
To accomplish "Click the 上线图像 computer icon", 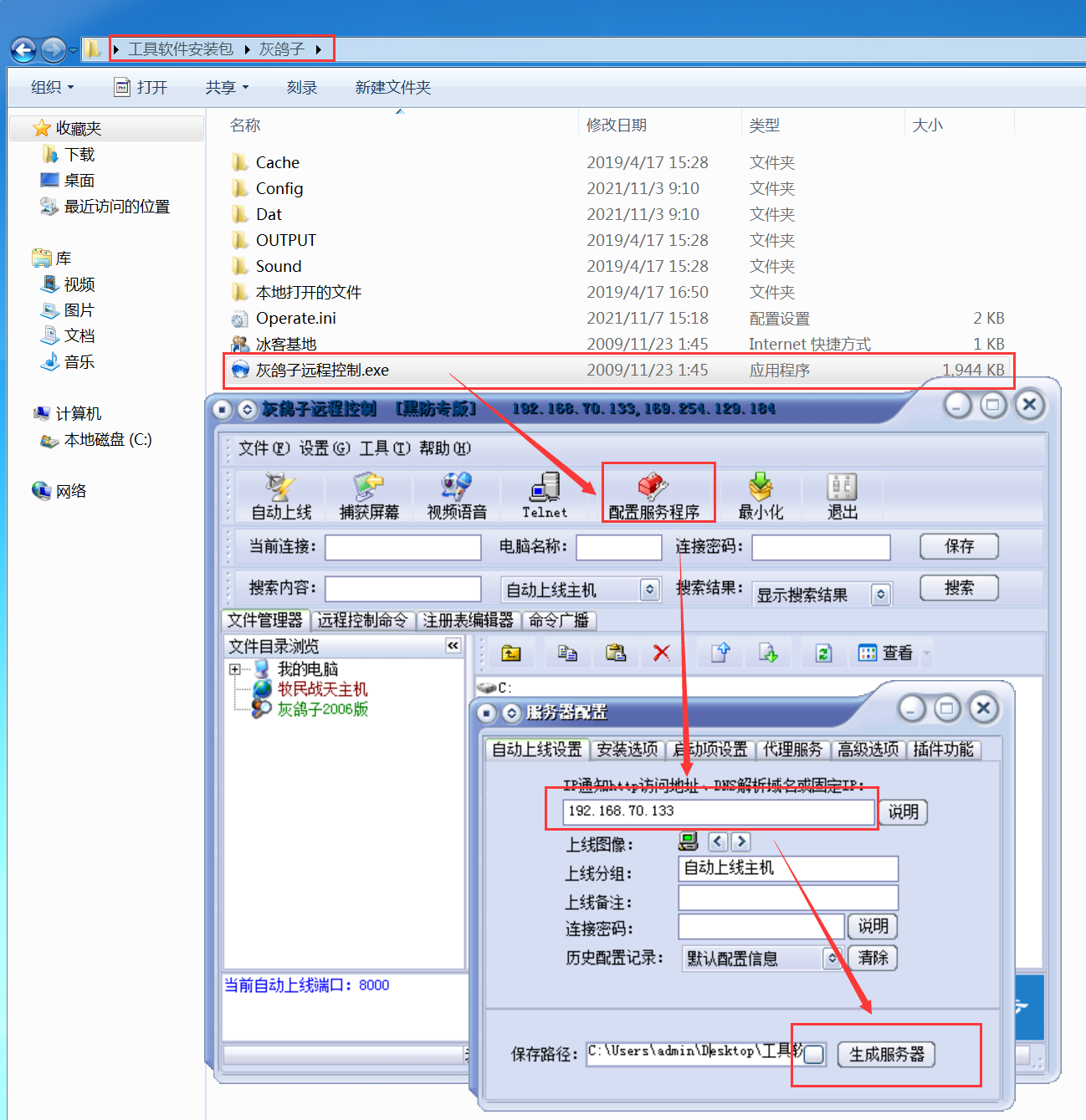I will point(689,841).
